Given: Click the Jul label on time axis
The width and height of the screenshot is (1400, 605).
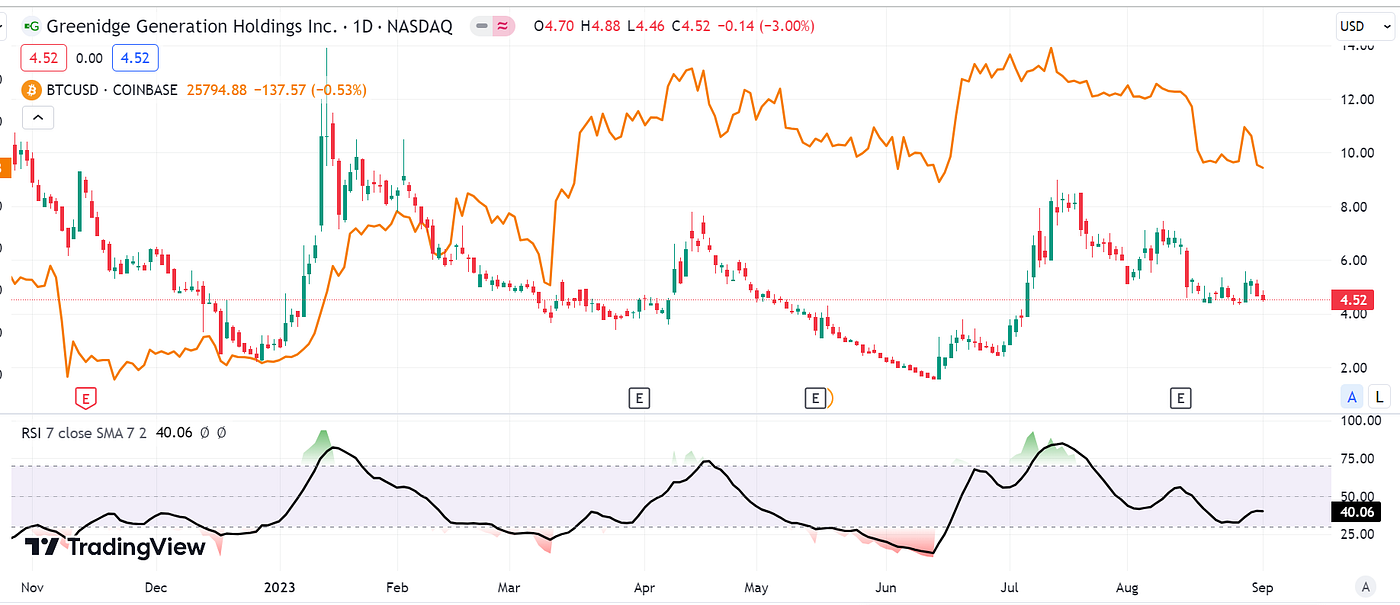Looking at the screenshot, I should (1010, 588).
